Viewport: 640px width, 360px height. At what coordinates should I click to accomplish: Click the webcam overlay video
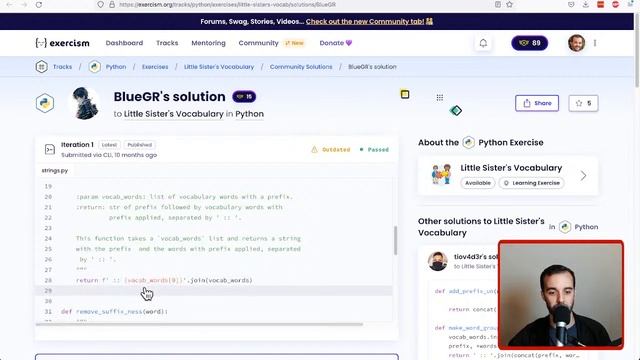point(561,295)
